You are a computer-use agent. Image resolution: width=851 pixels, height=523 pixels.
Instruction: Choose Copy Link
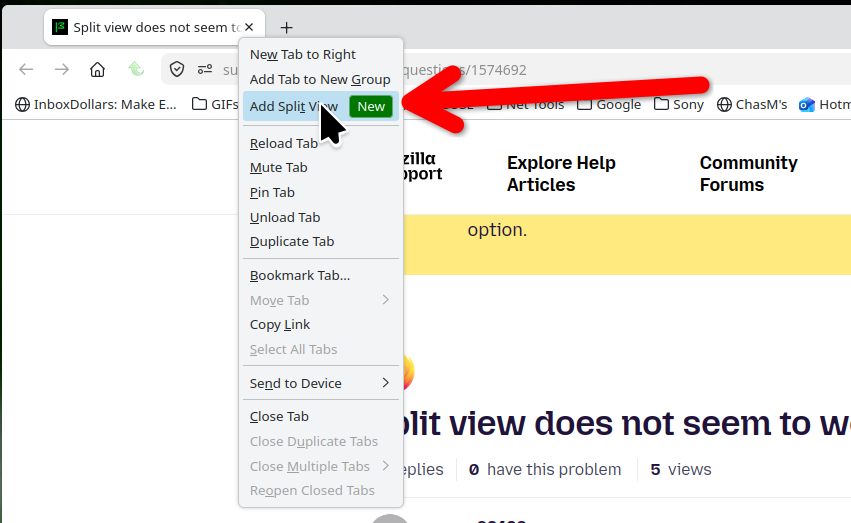click(321, 324)
